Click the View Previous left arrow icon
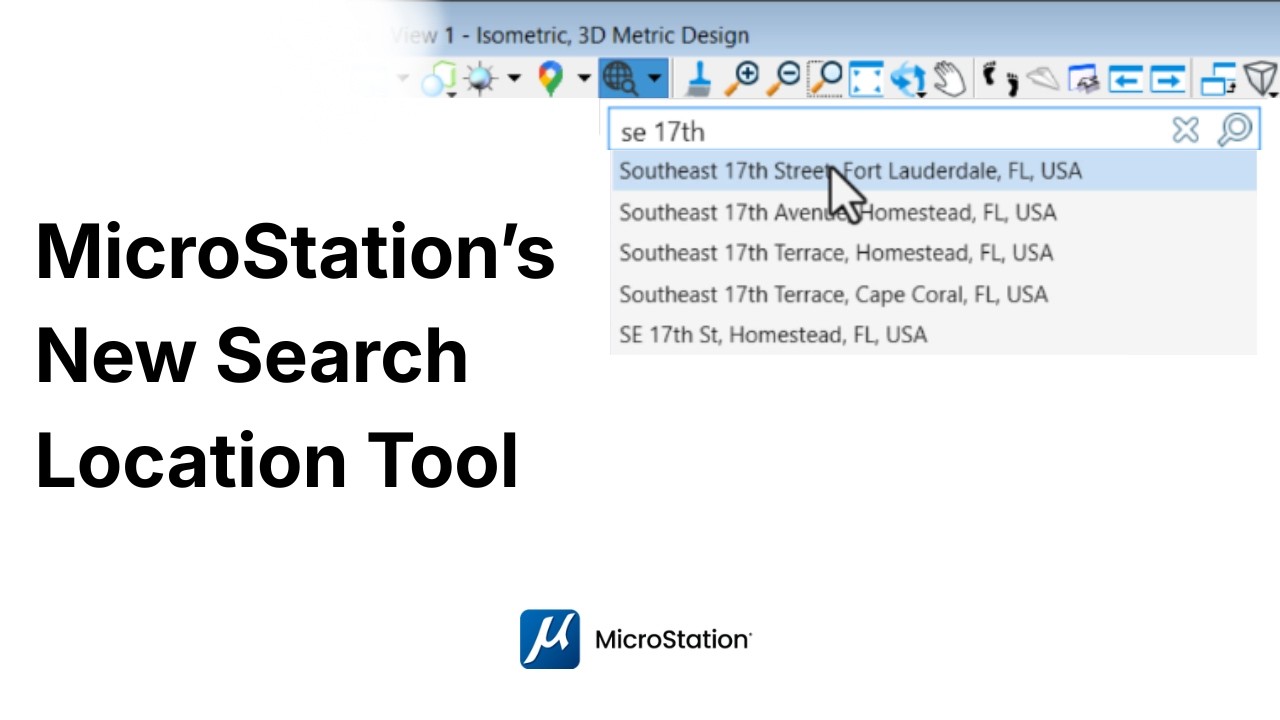The width and height of the screenshot is (1280, 720). coord(1125,79)
